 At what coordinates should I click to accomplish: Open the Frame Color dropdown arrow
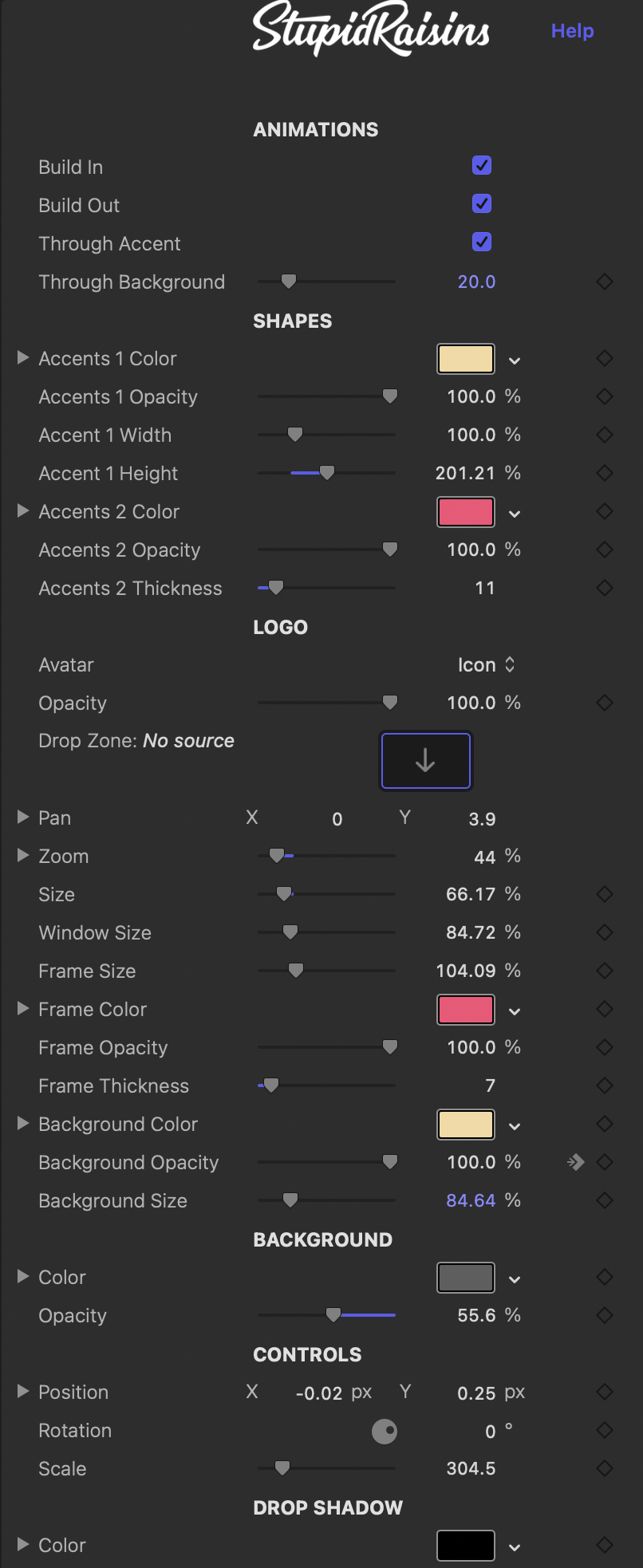[515, 1011]
